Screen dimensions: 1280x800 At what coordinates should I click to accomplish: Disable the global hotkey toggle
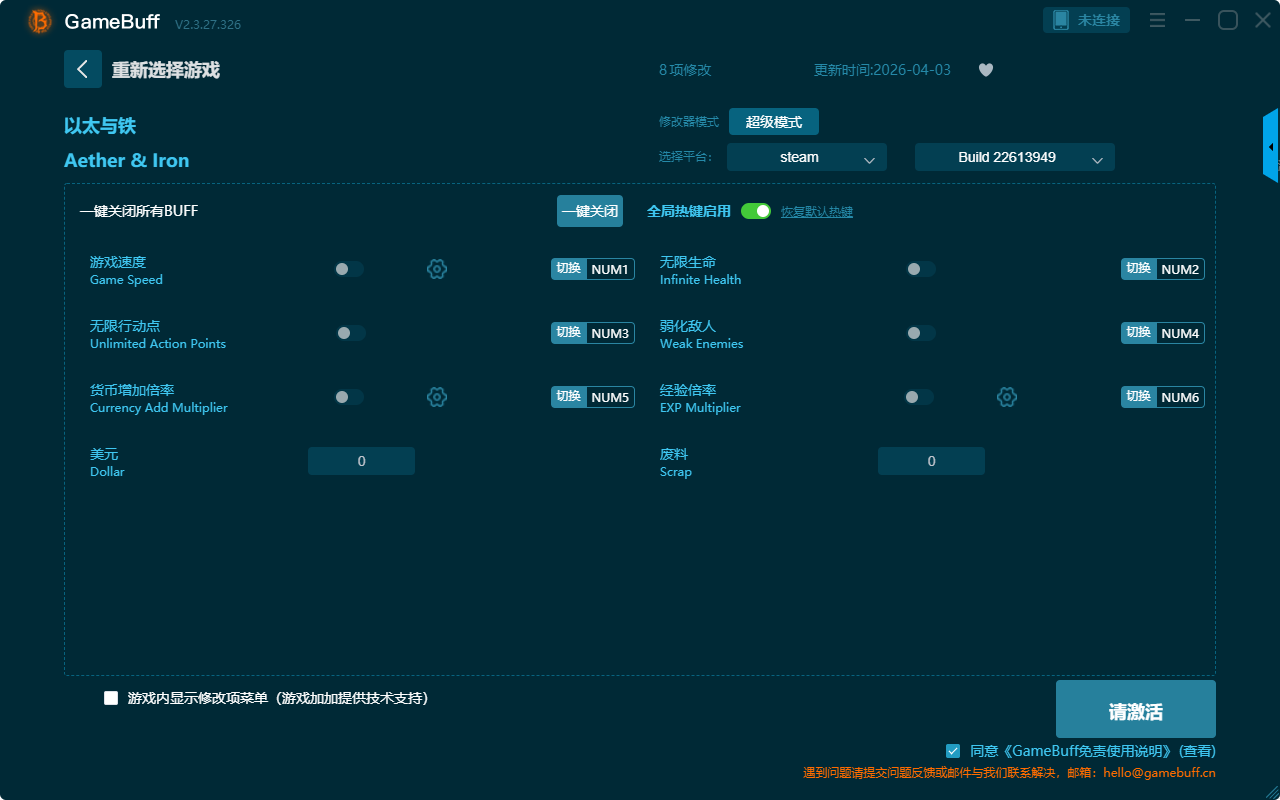tap(756, 211)
